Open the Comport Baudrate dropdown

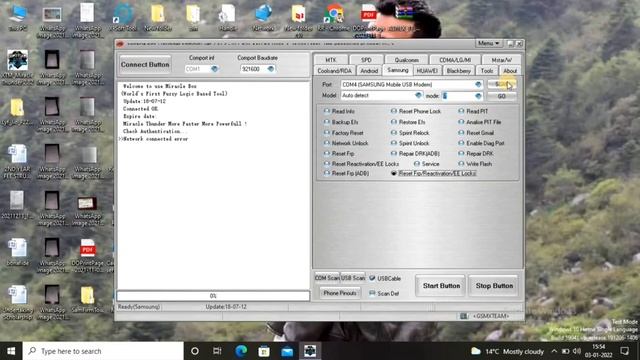271,69
